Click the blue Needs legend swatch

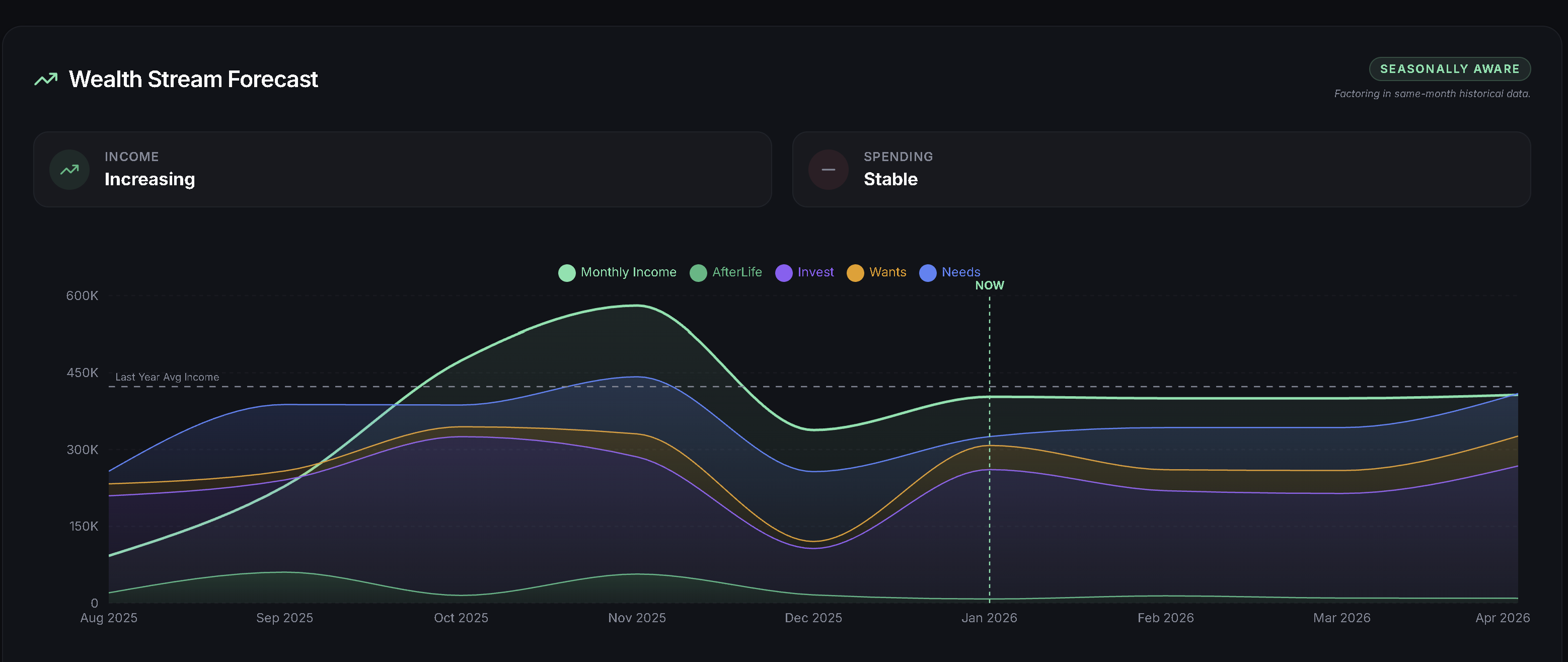[x=927, y=272]
